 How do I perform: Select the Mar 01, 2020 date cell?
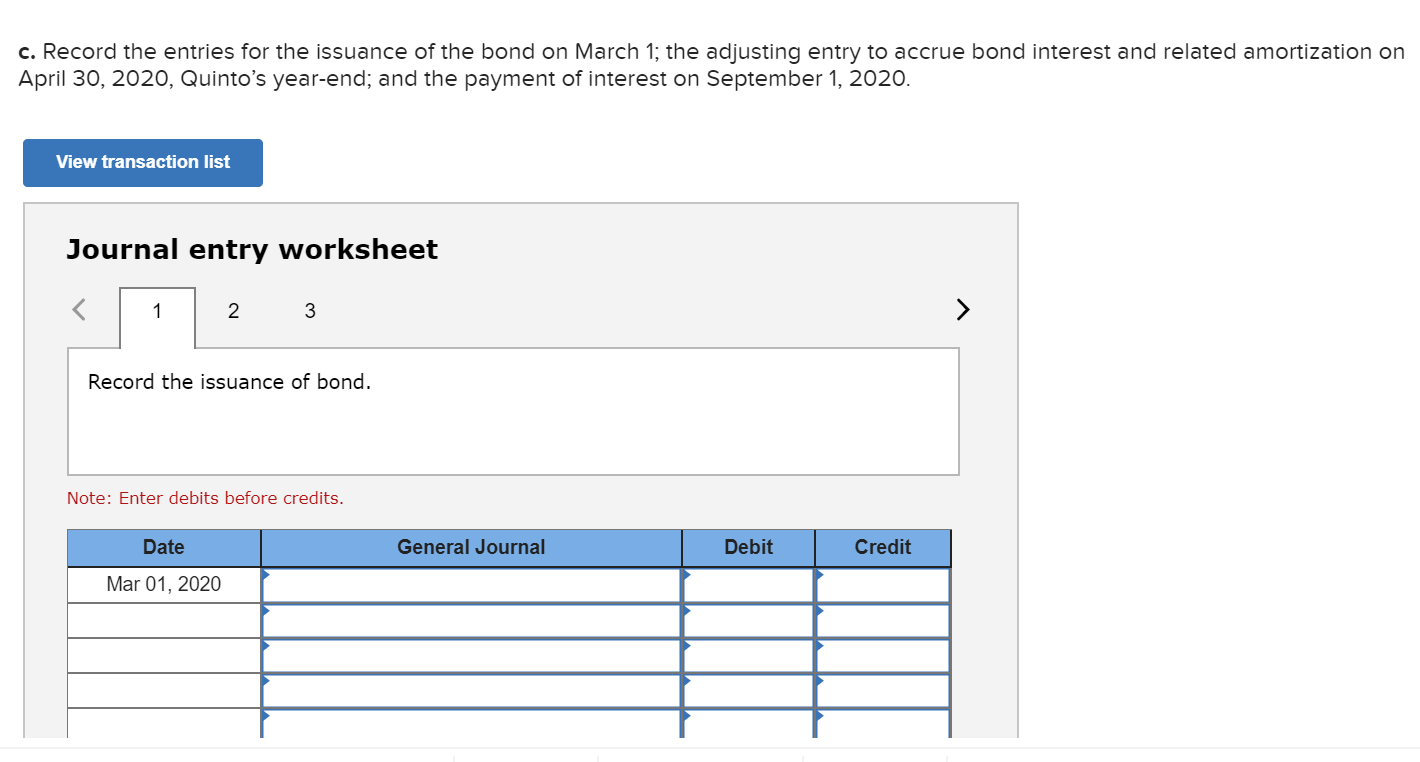(163, 584)
